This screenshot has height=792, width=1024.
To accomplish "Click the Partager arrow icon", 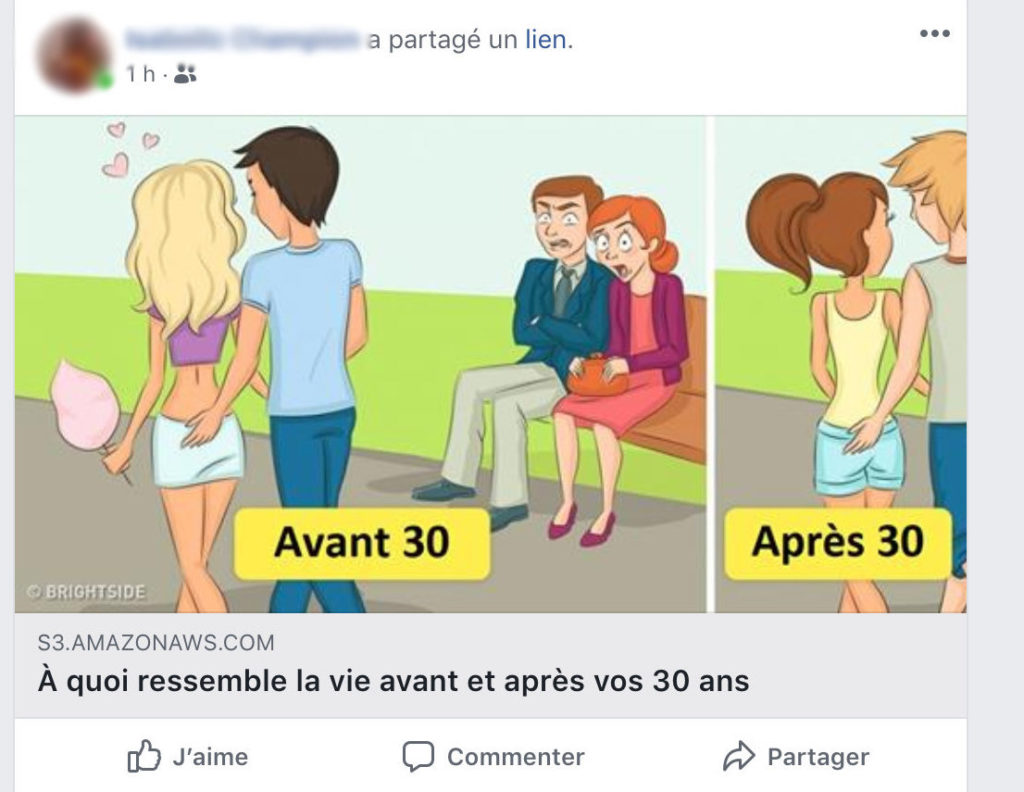I will click(738, 757).
